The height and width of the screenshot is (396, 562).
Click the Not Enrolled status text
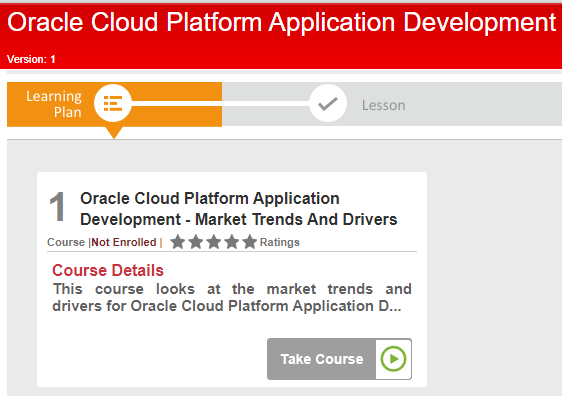point(124,242)
